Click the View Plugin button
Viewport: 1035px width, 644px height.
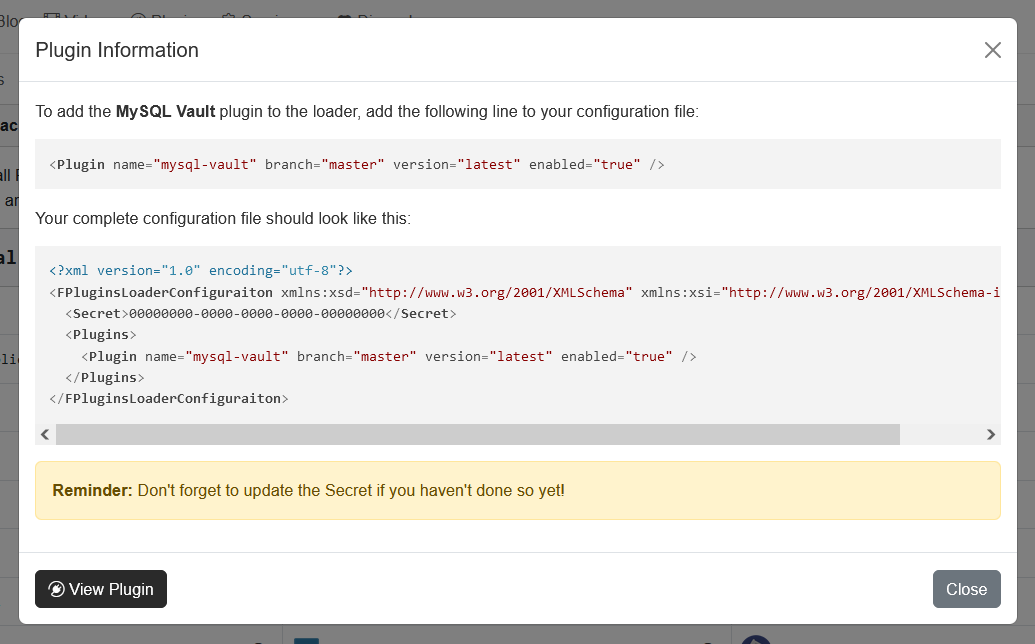coord(100,589)
